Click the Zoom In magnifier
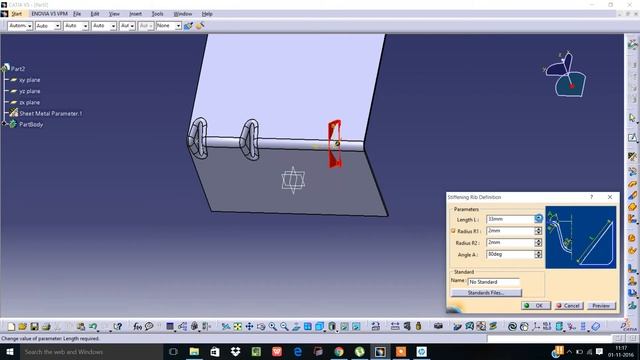The height and width of the screenshot is (360, 640). click(x=273, y=327)
